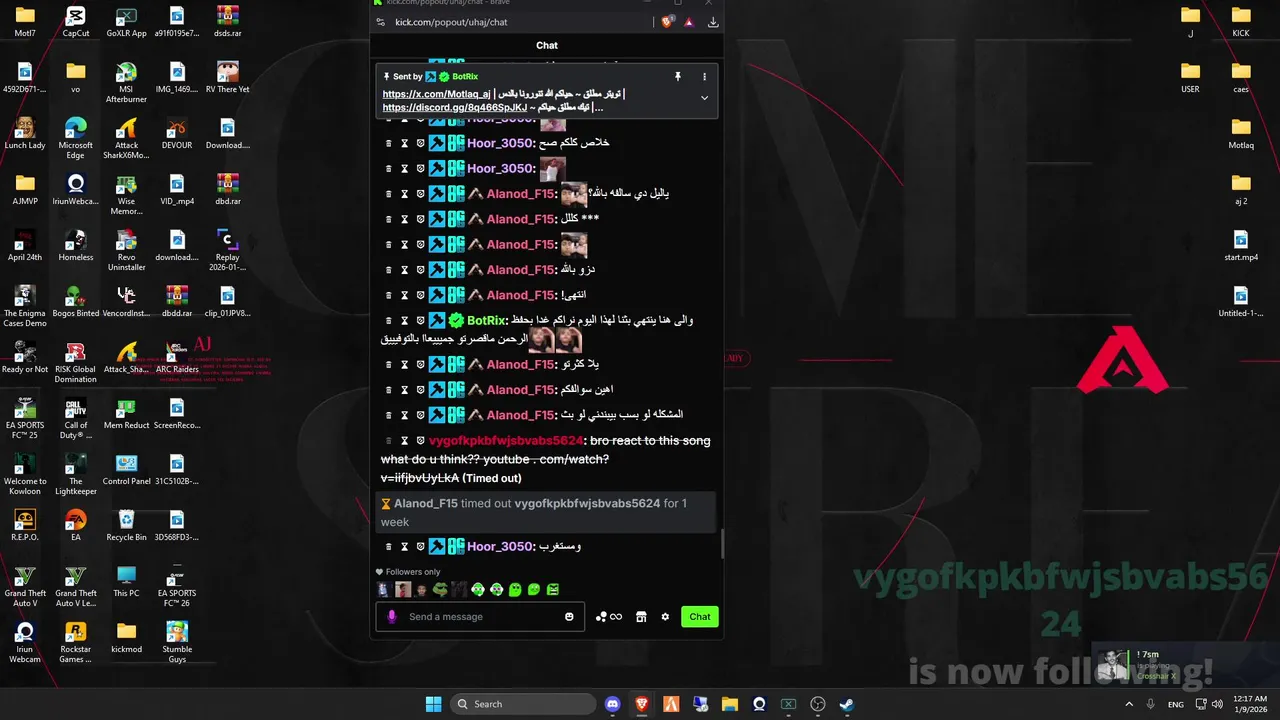The height and width of the screenshot is (720, 1280).
Task: Select the DEVOUR desktop icon
Action: pos(177,134)
